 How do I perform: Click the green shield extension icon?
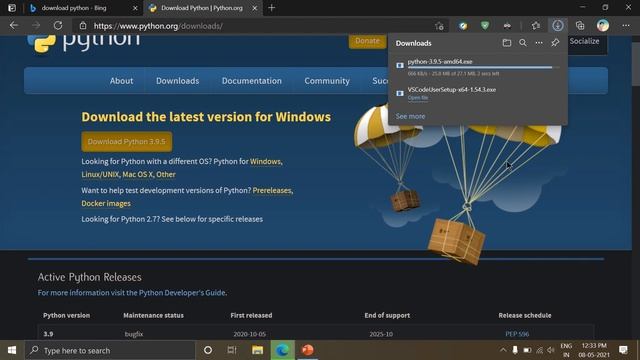(485, 26)
